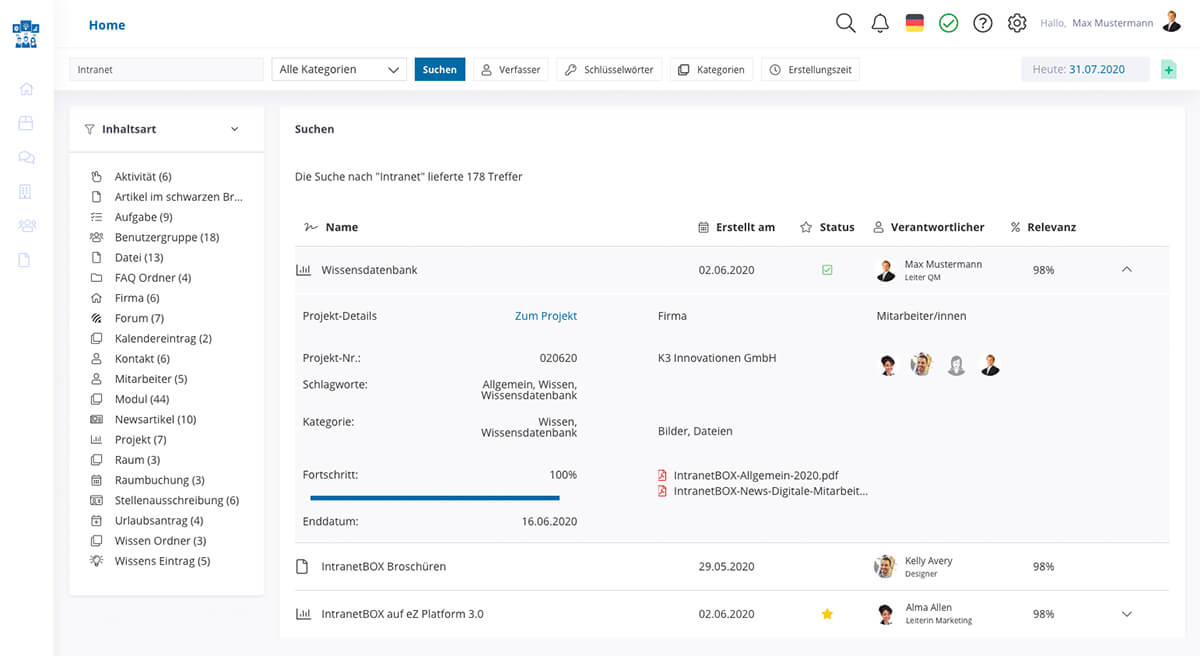Open the home icon in left sidebar

coord(26,89)
